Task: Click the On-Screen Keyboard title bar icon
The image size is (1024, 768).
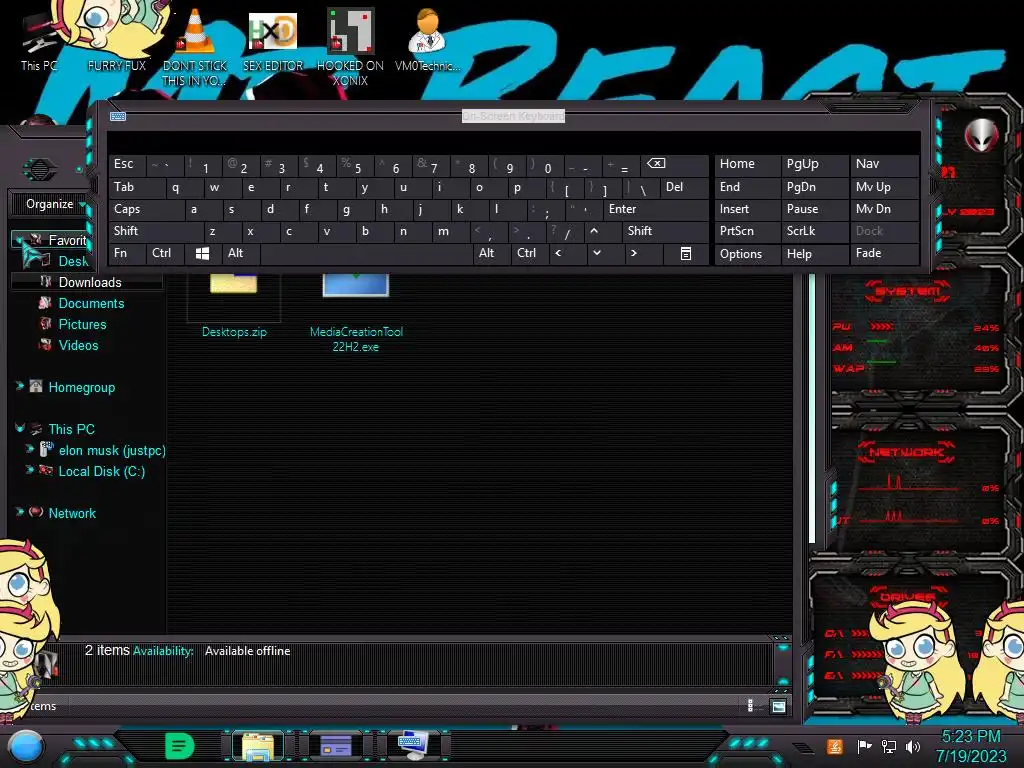Action: click(118, 116)
